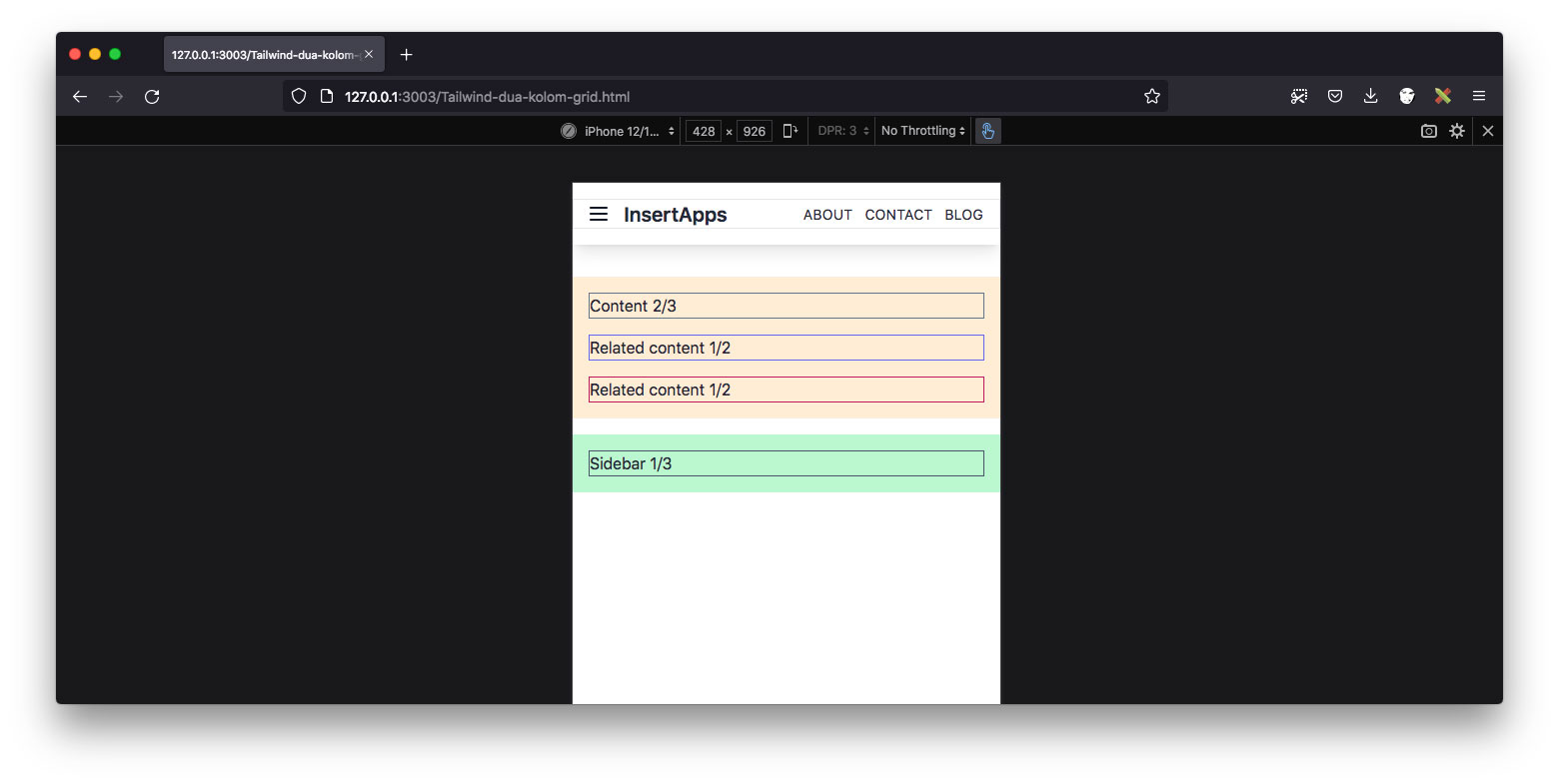The height and width of the screenshot is (784, 1559).
Task: Open the hamburger menu on InsertApps page
Action: tap(599, 214)
